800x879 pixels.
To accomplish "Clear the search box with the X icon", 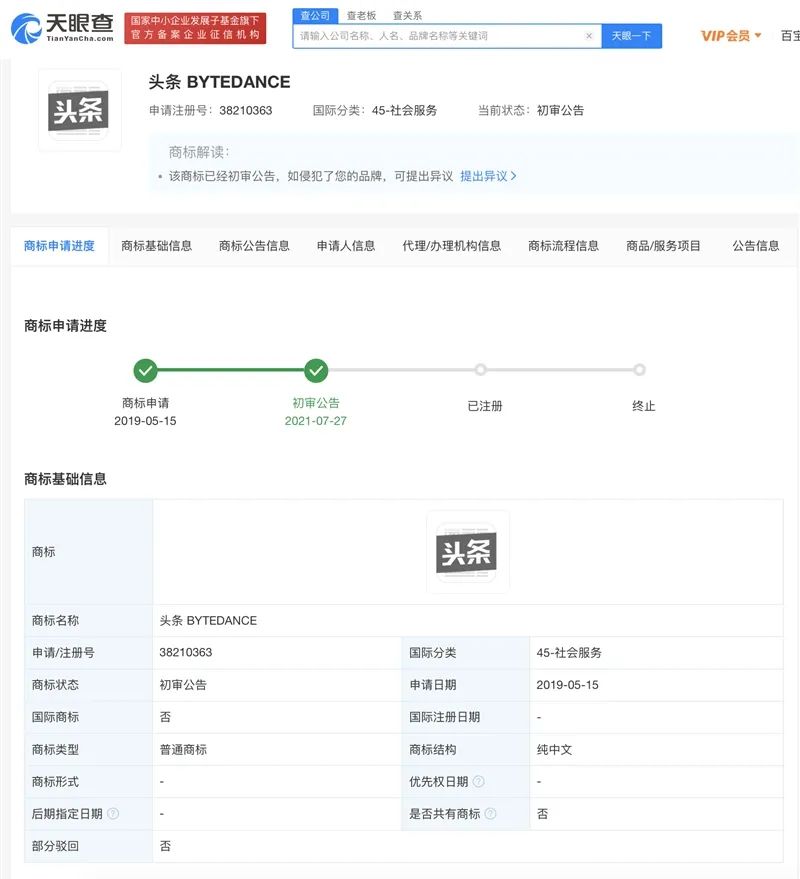I will (x=589, y=36).
